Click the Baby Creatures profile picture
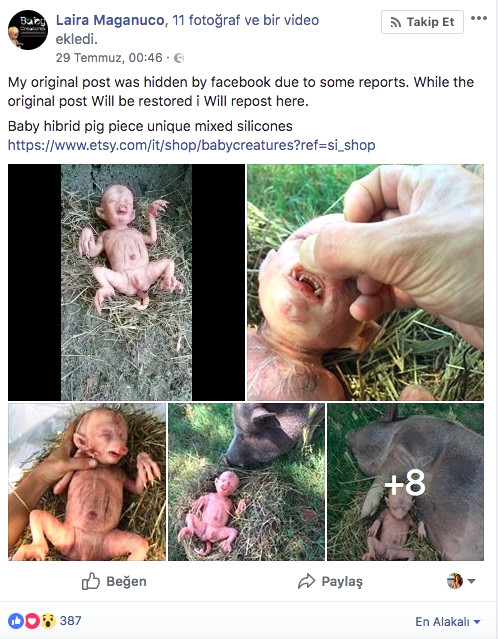 [28, 30]
